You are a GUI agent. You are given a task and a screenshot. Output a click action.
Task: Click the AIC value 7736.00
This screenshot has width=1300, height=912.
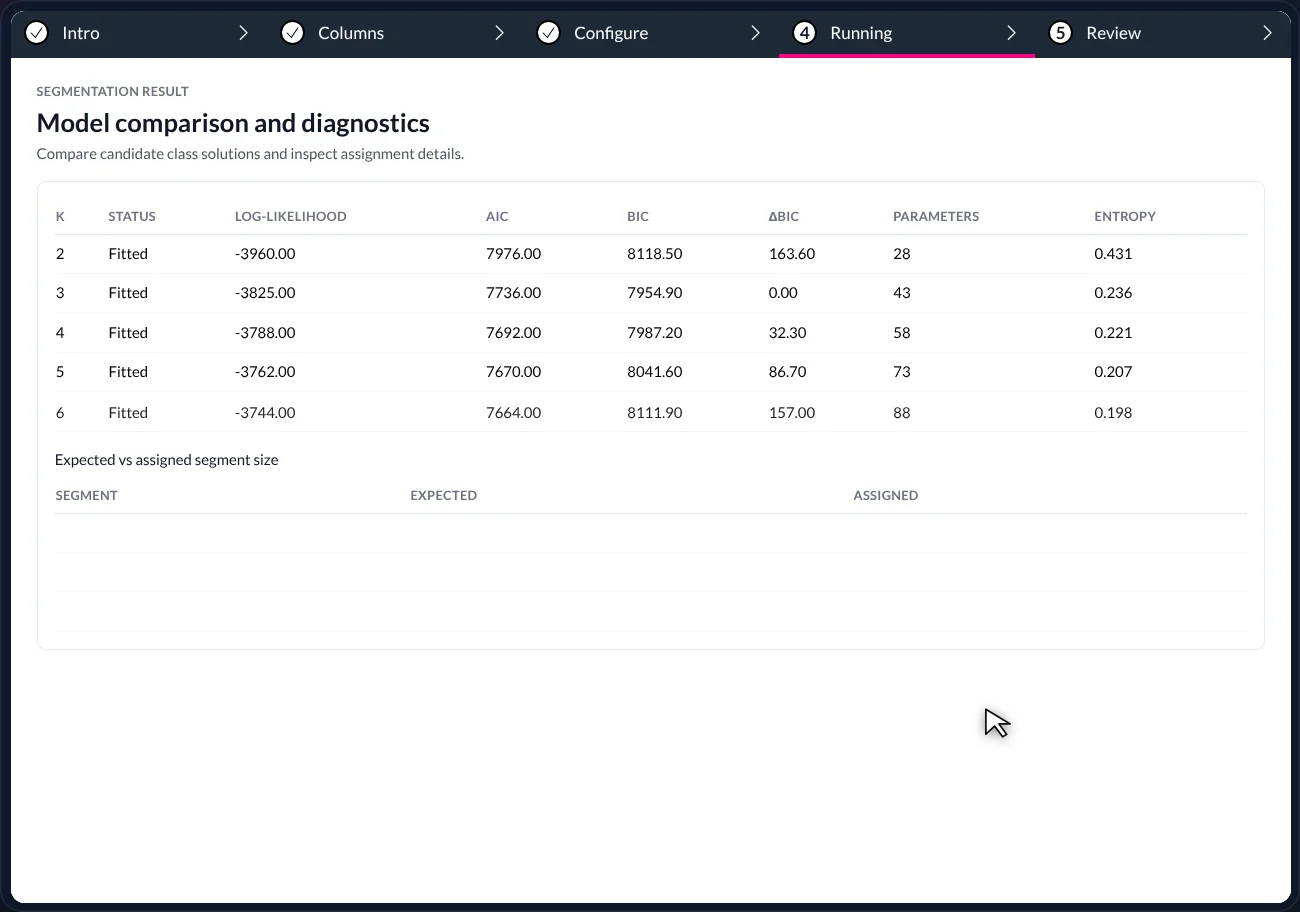[513, 293]
